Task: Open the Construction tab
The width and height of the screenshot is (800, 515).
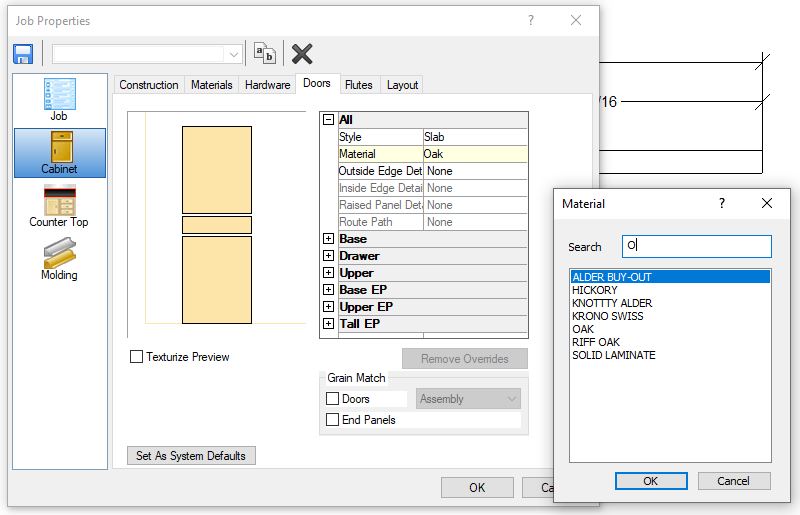Action: pos(149,85)
